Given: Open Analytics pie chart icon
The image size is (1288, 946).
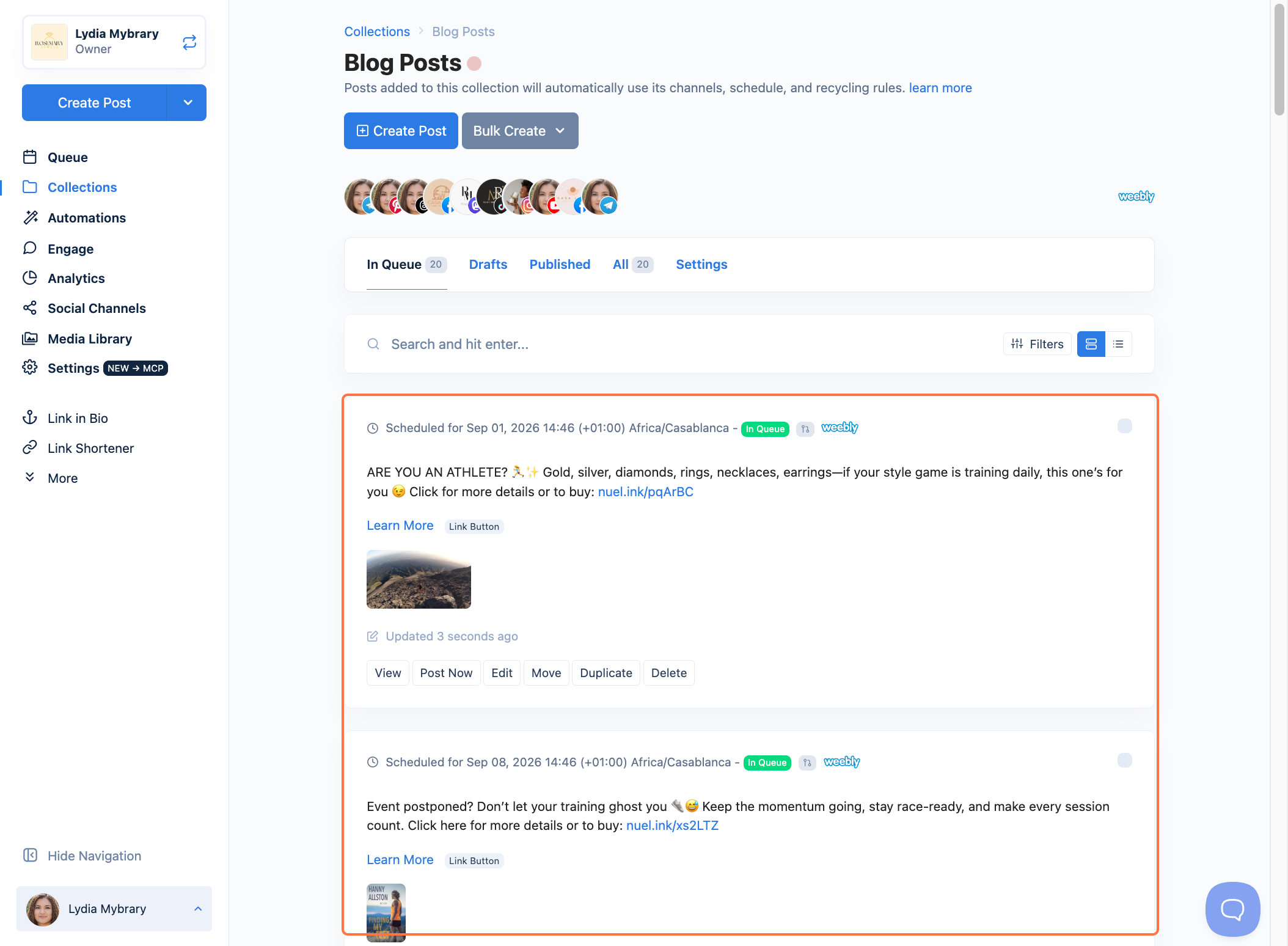Looking at the screenshot, I should click(30, 278).
